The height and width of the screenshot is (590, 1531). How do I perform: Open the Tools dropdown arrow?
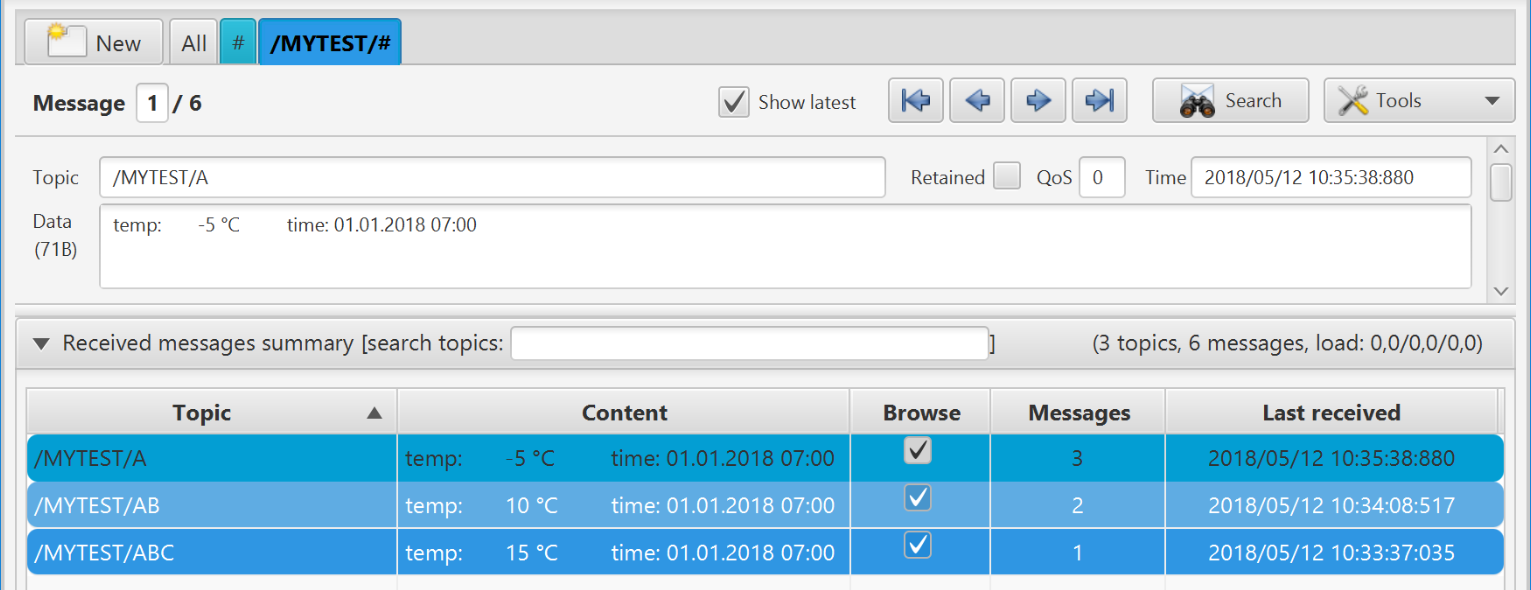pos(1493,100)
